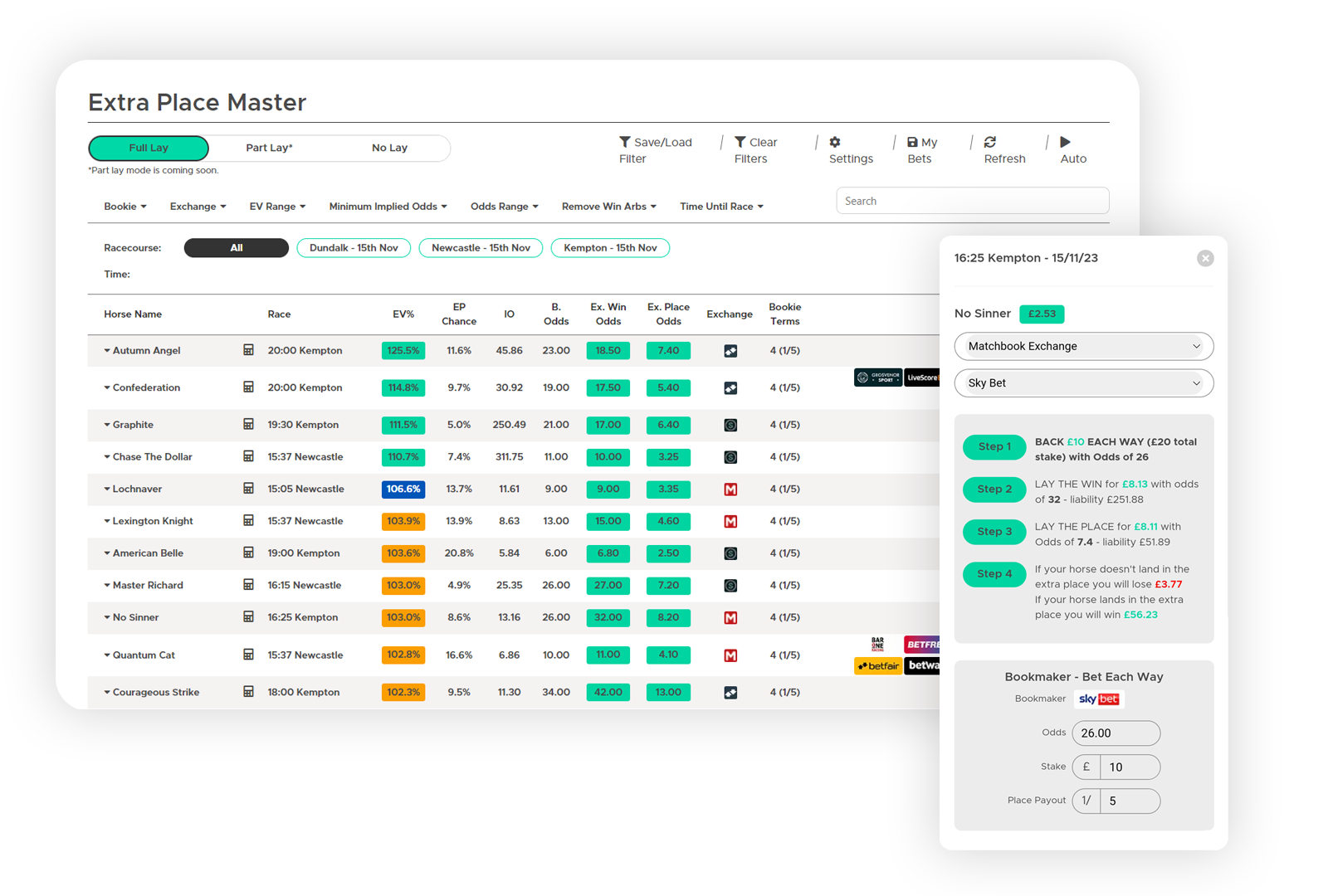This screenshot has height=896, width=1328.
Task: Click Matchbook exchange icon for Lochnaver
Action: pyautogui.click(x=730, y=489)
